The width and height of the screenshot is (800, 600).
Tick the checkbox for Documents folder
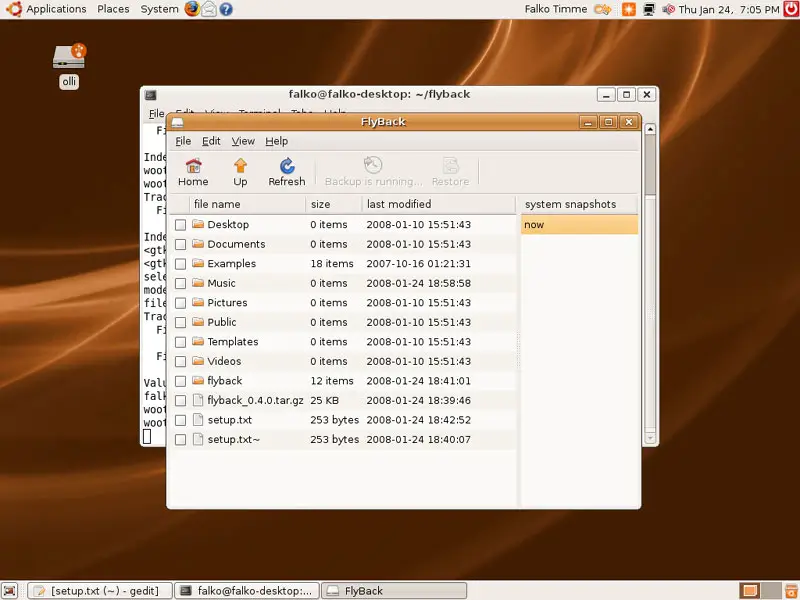pos(180,244)
